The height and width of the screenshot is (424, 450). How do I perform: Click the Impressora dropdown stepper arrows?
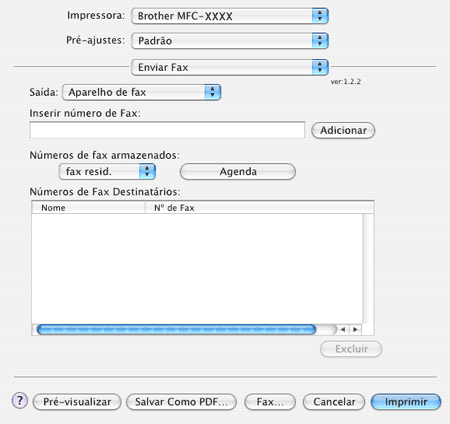click(x=320, y=16)
